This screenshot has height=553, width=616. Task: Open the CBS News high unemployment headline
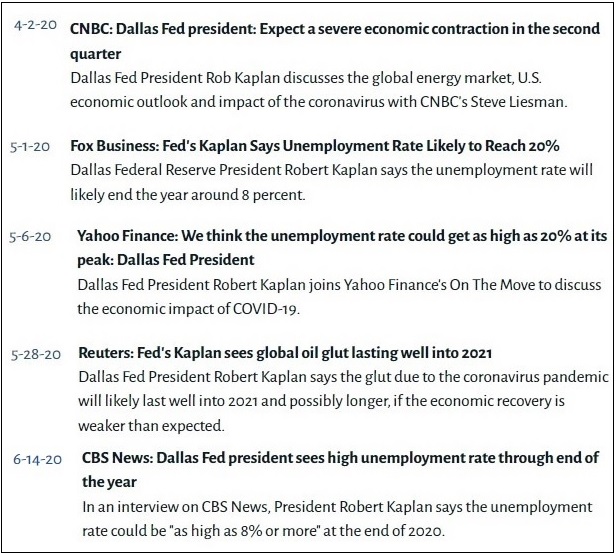point(340,469)
